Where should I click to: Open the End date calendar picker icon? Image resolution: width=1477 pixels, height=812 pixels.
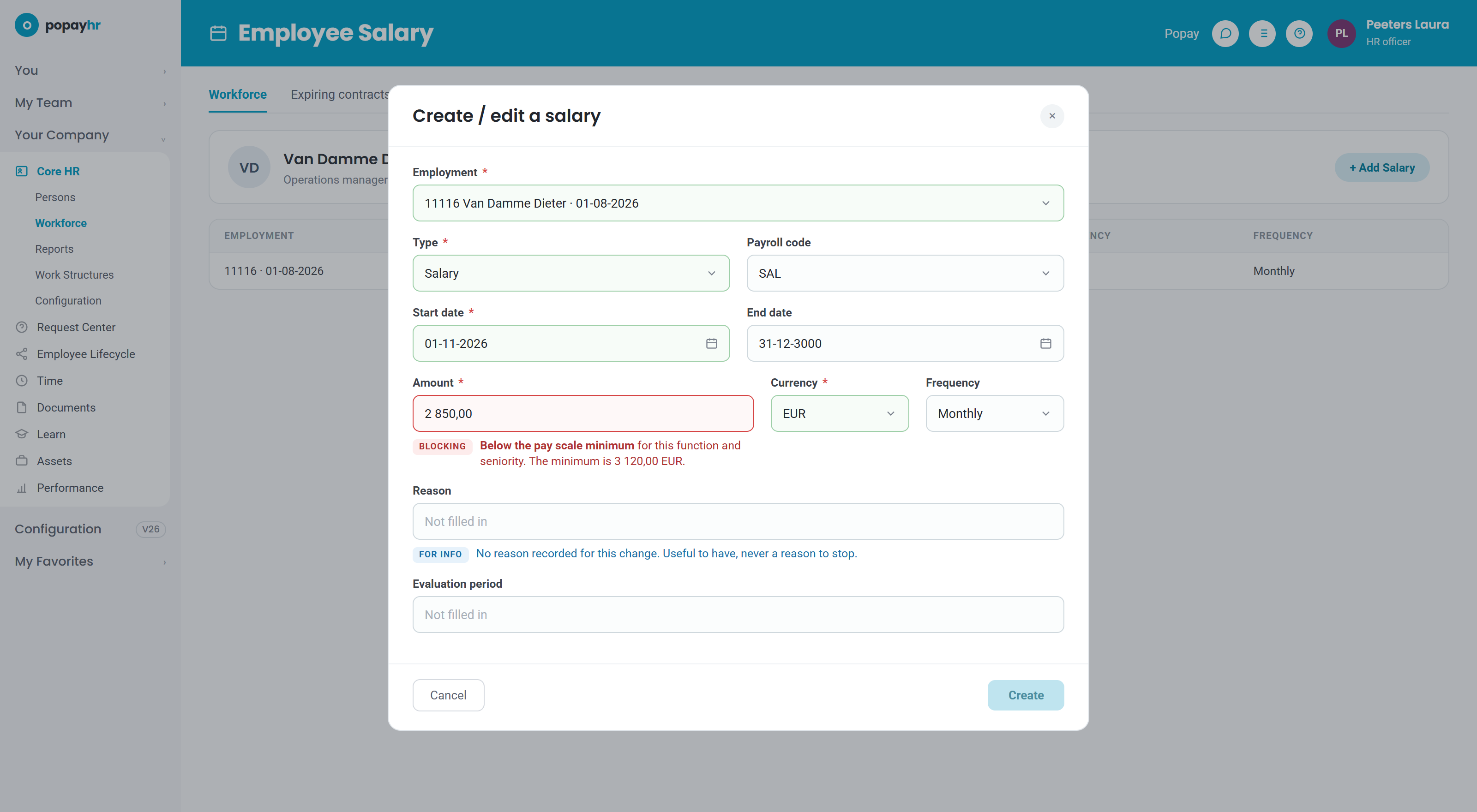click(x=1046, y=343)
